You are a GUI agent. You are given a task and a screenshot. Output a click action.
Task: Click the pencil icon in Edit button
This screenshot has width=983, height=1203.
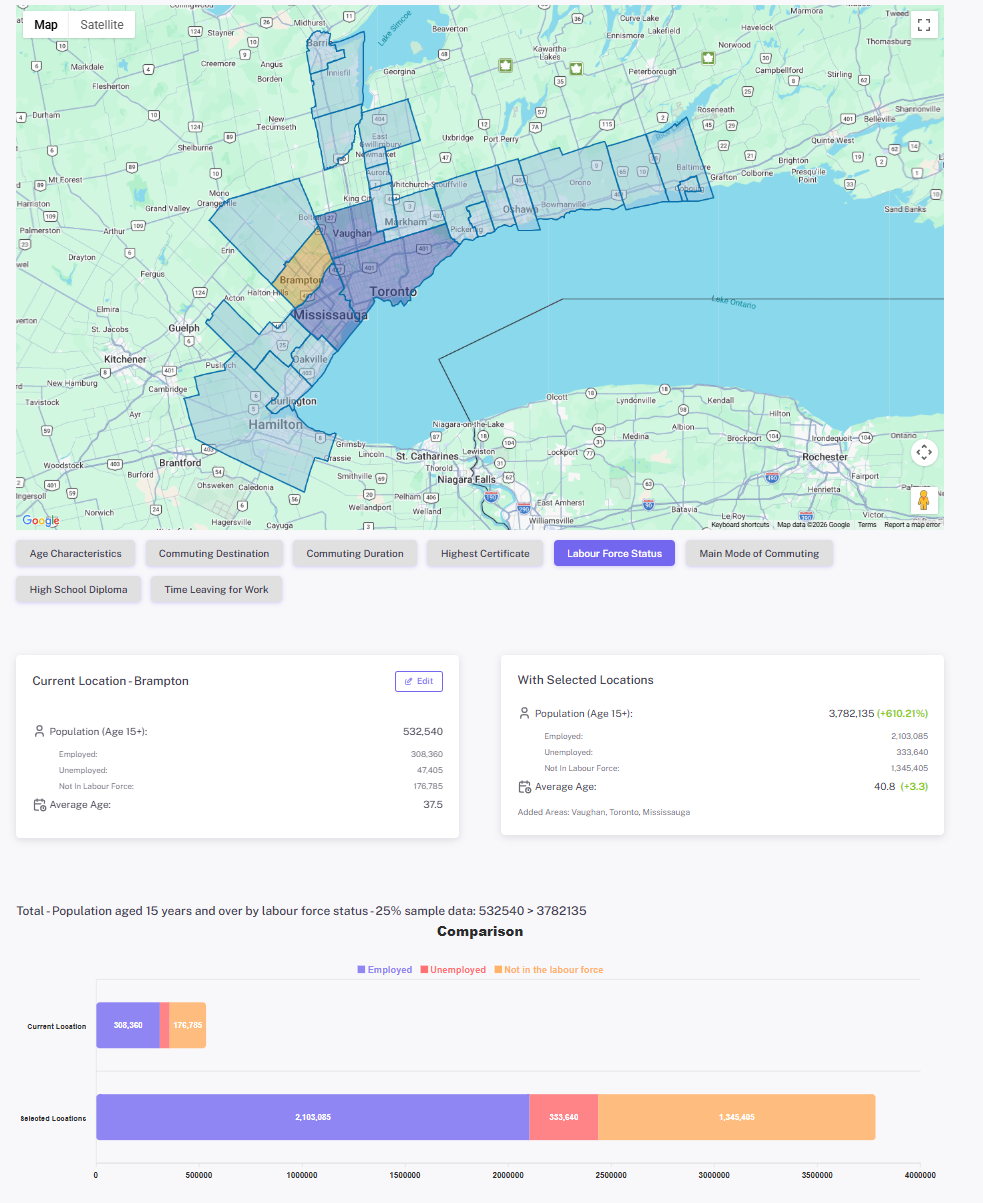point(409,681)
